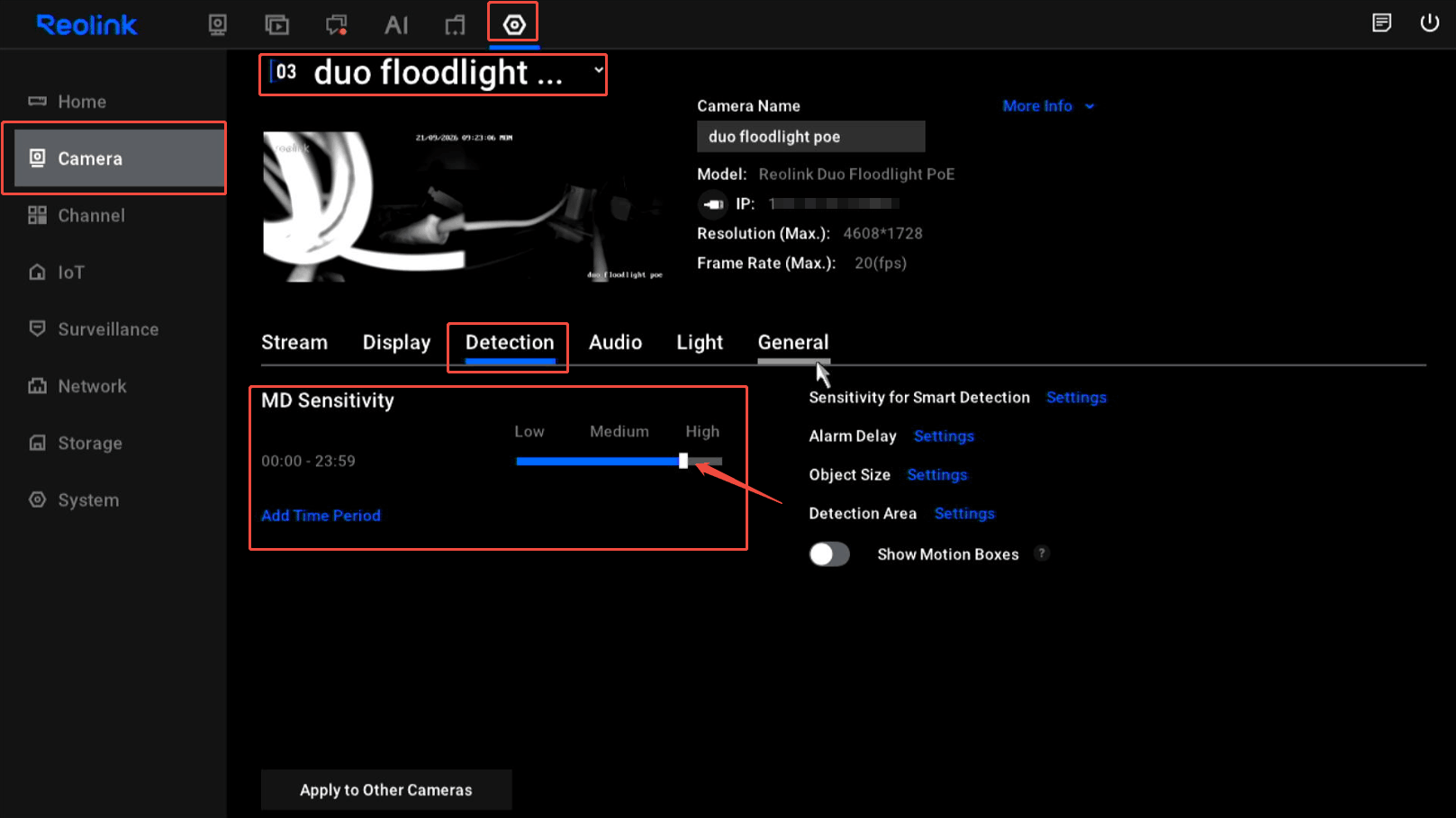Screen dimensions: 1456x818
Task: Open the settings gear icon in top bar
Action: [514, 24]
